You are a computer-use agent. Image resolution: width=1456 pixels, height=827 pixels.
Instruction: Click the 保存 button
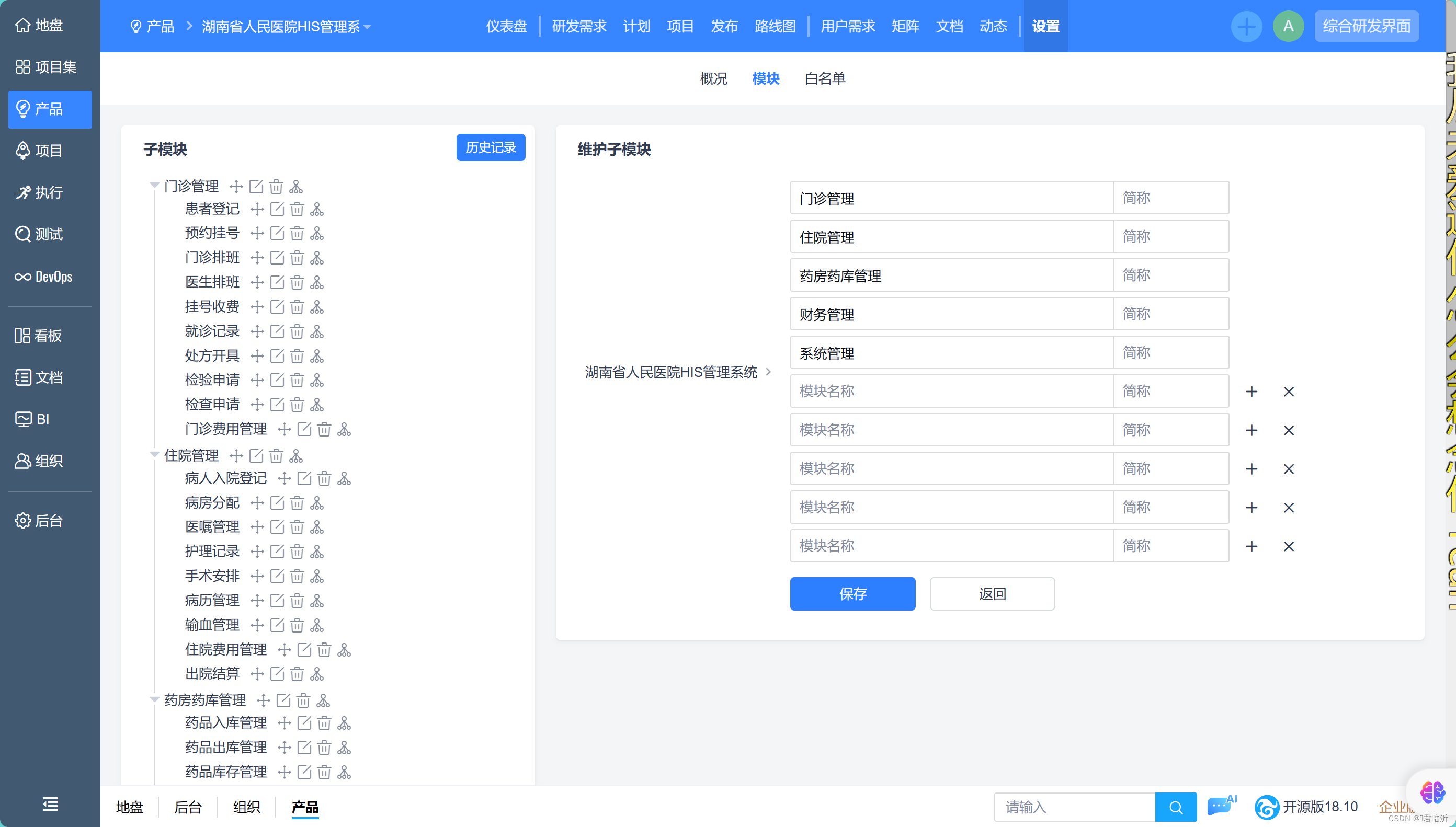pyautogui.click(x=852, y=593)
